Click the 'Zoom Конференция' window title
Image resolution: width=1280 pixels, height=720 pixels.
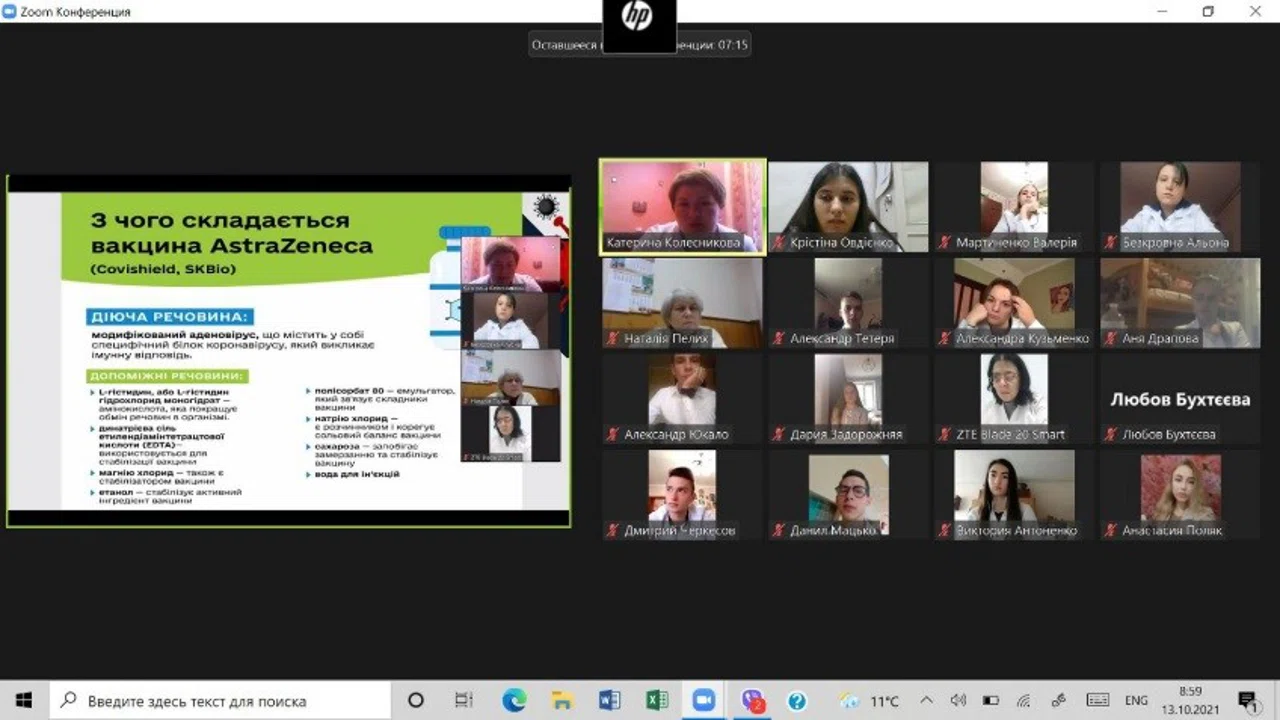pyautogui.click(x=75, y=12)
